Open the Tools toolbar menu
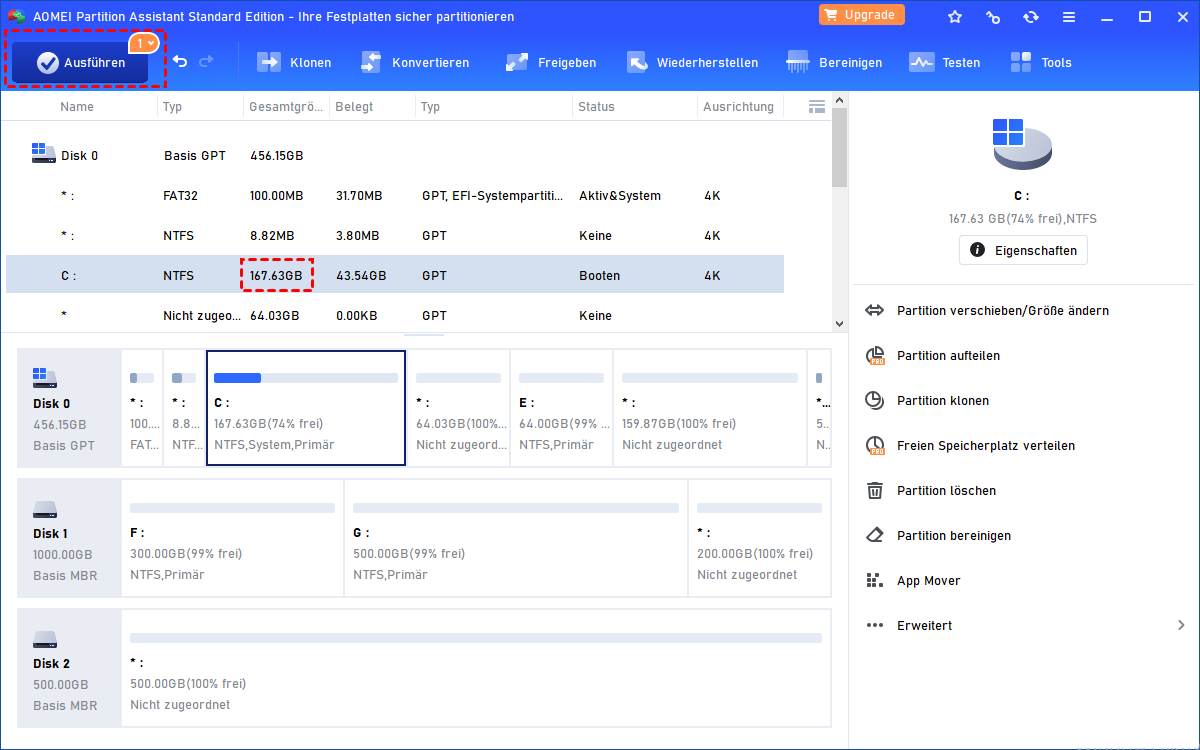 click(1041, 62)
